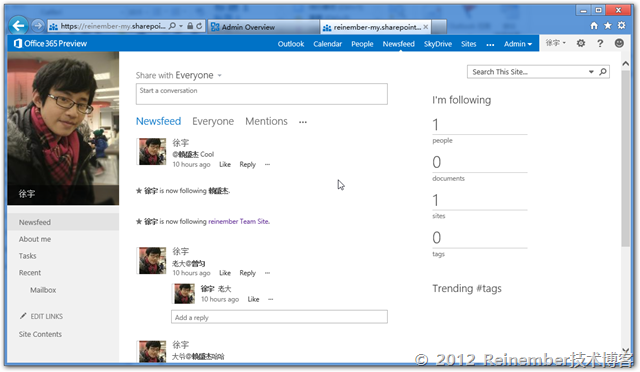Screen dimensions: 640x372
Task: Open People from the top navigation
Action: [x=362, y=44]
